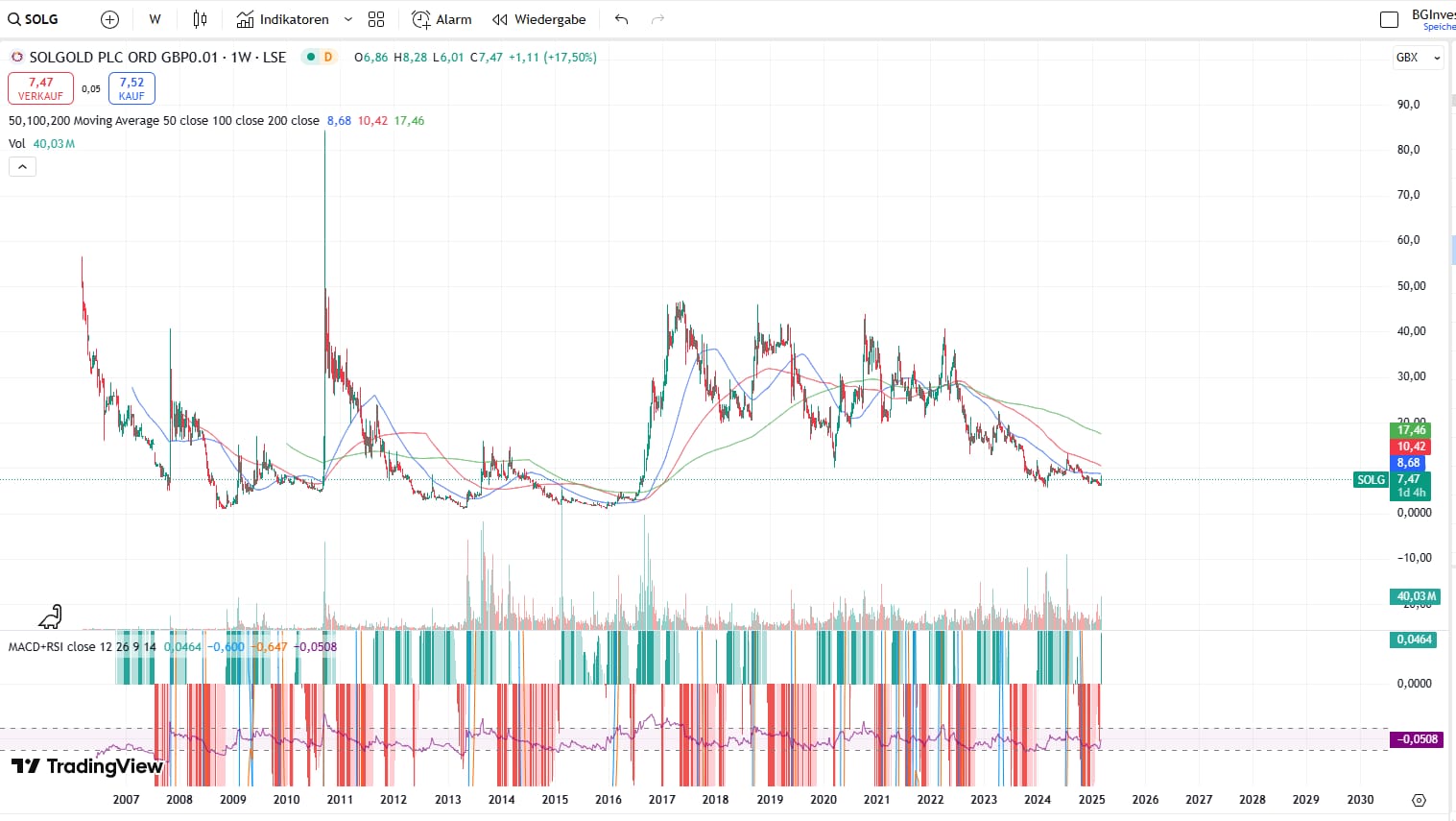Screen dimensions: 1456x821
Task: Click the Speiche save text under layout name
Action: click(1439, 27)
